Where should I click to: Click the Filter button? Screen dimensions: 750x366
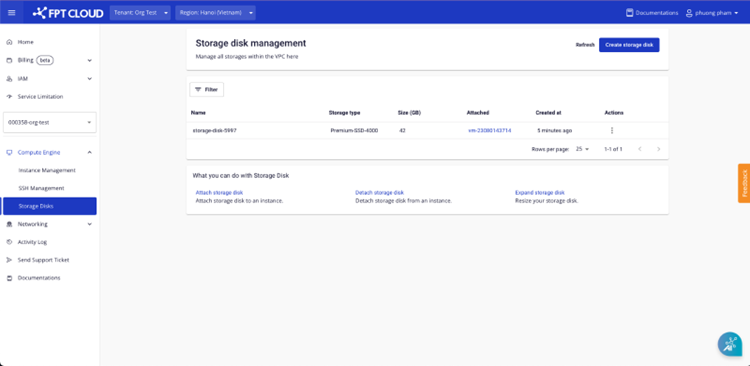207,89
